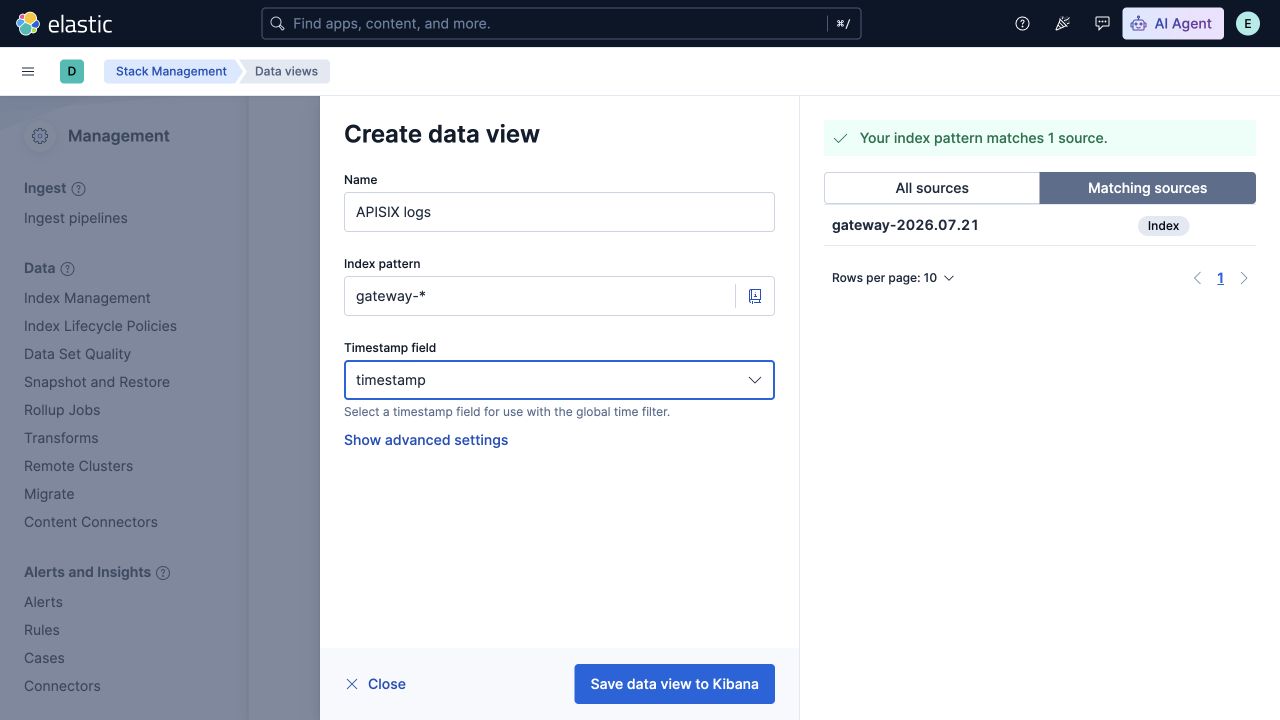Click the Index badge

coord(1163,226)
